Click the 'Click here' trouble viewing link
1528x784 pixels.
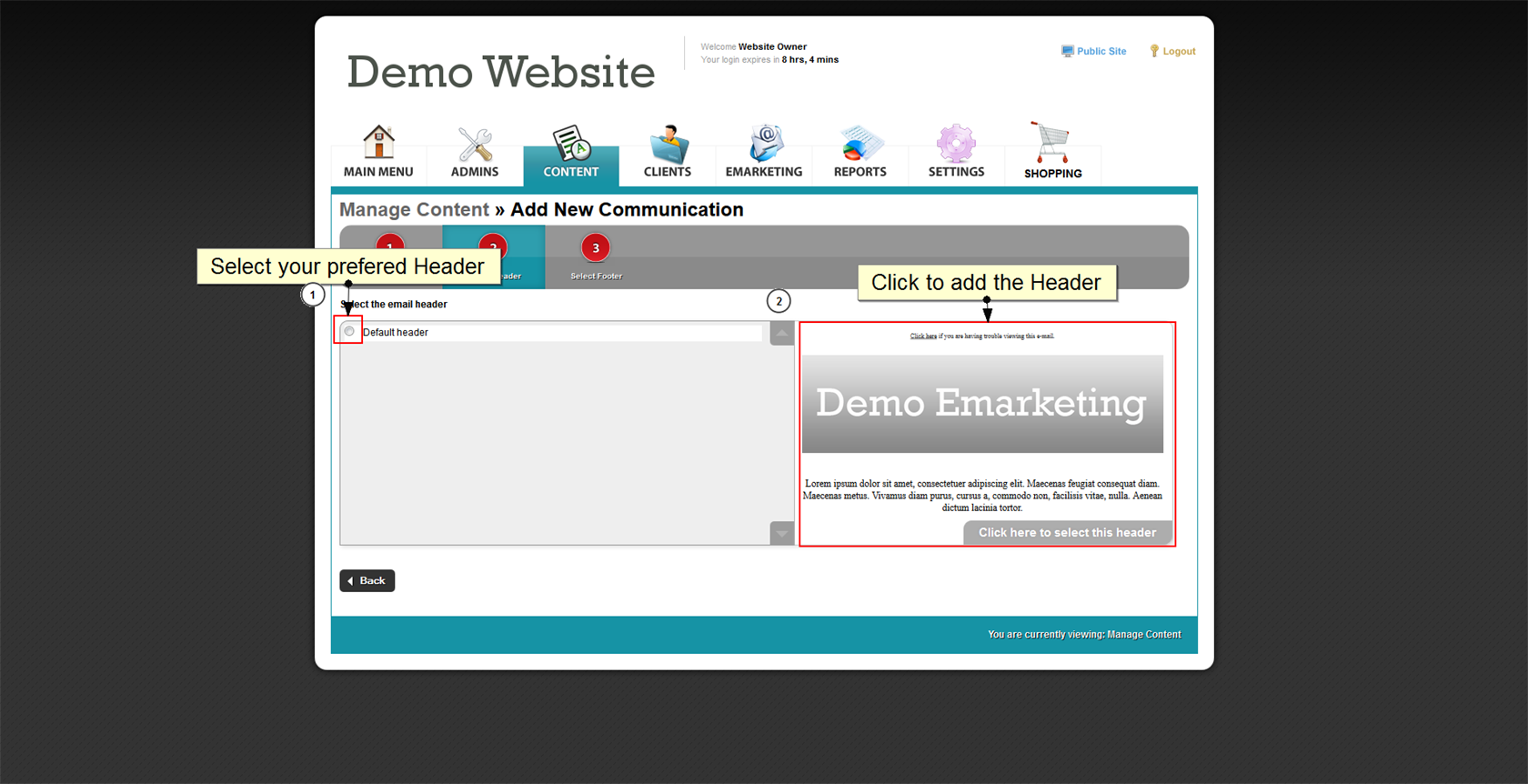pyautogui.click(x=922, y=337)
